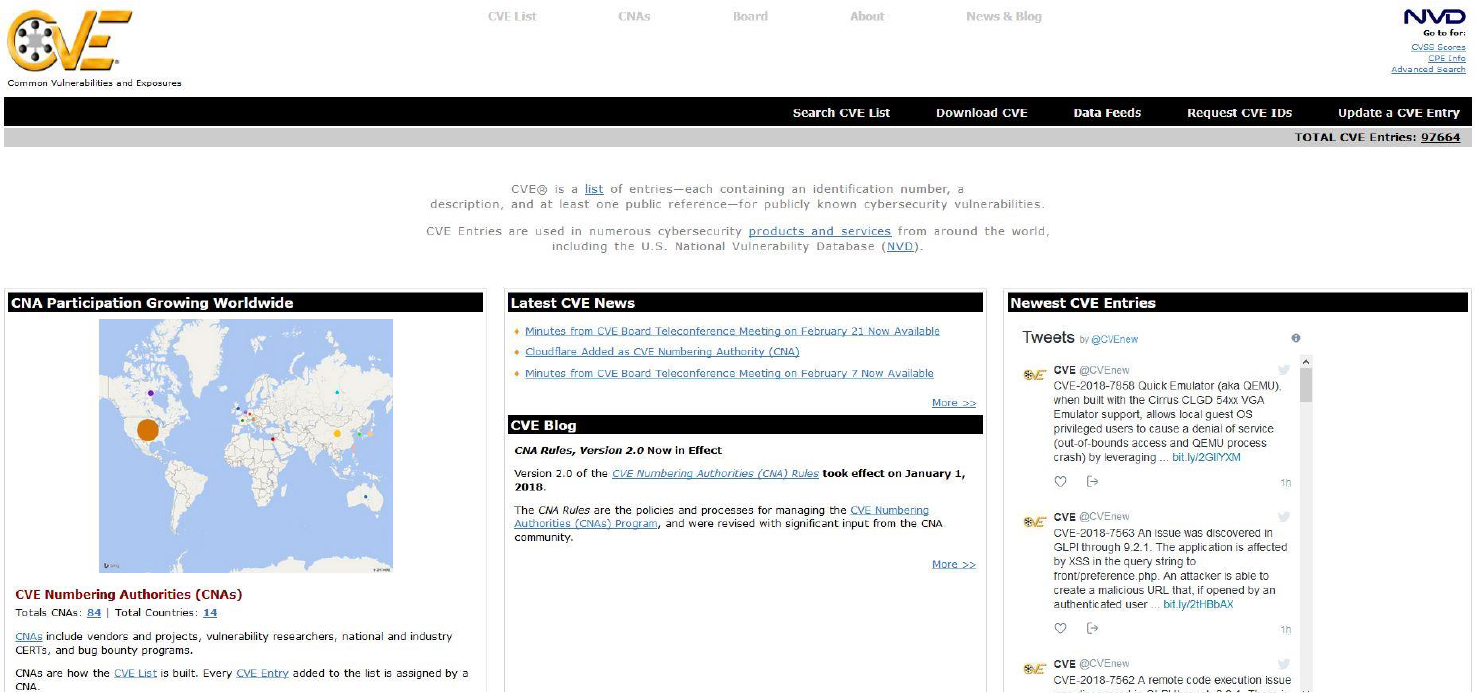
Task: Open the 'CVE Entry' link in the CNA paragraph
Action: pyautogui.click(x=262, y=673)
